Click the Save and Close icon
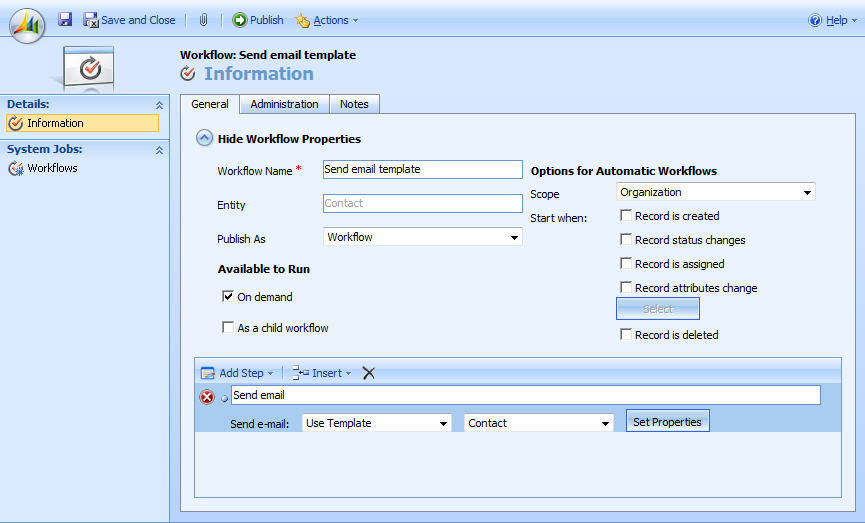Viewport: 865px width, 523px height. click(x=91, y=20)
